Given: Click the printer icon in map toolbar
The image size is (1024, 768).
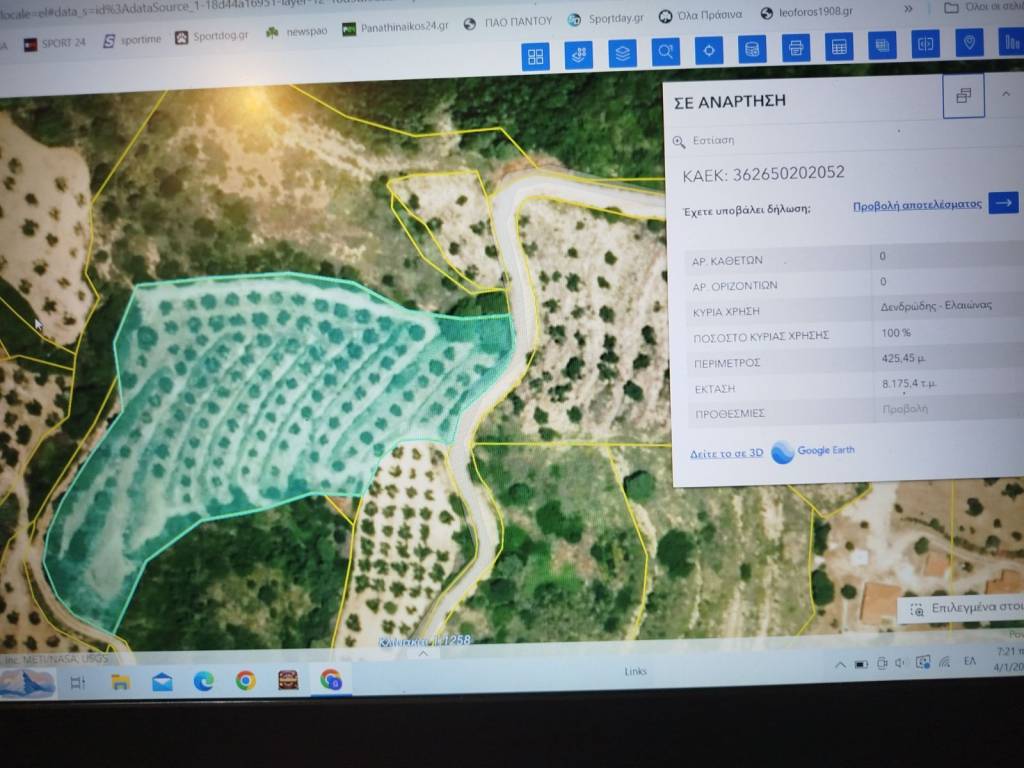Looking at the screenshot, I should pos(796,48).
